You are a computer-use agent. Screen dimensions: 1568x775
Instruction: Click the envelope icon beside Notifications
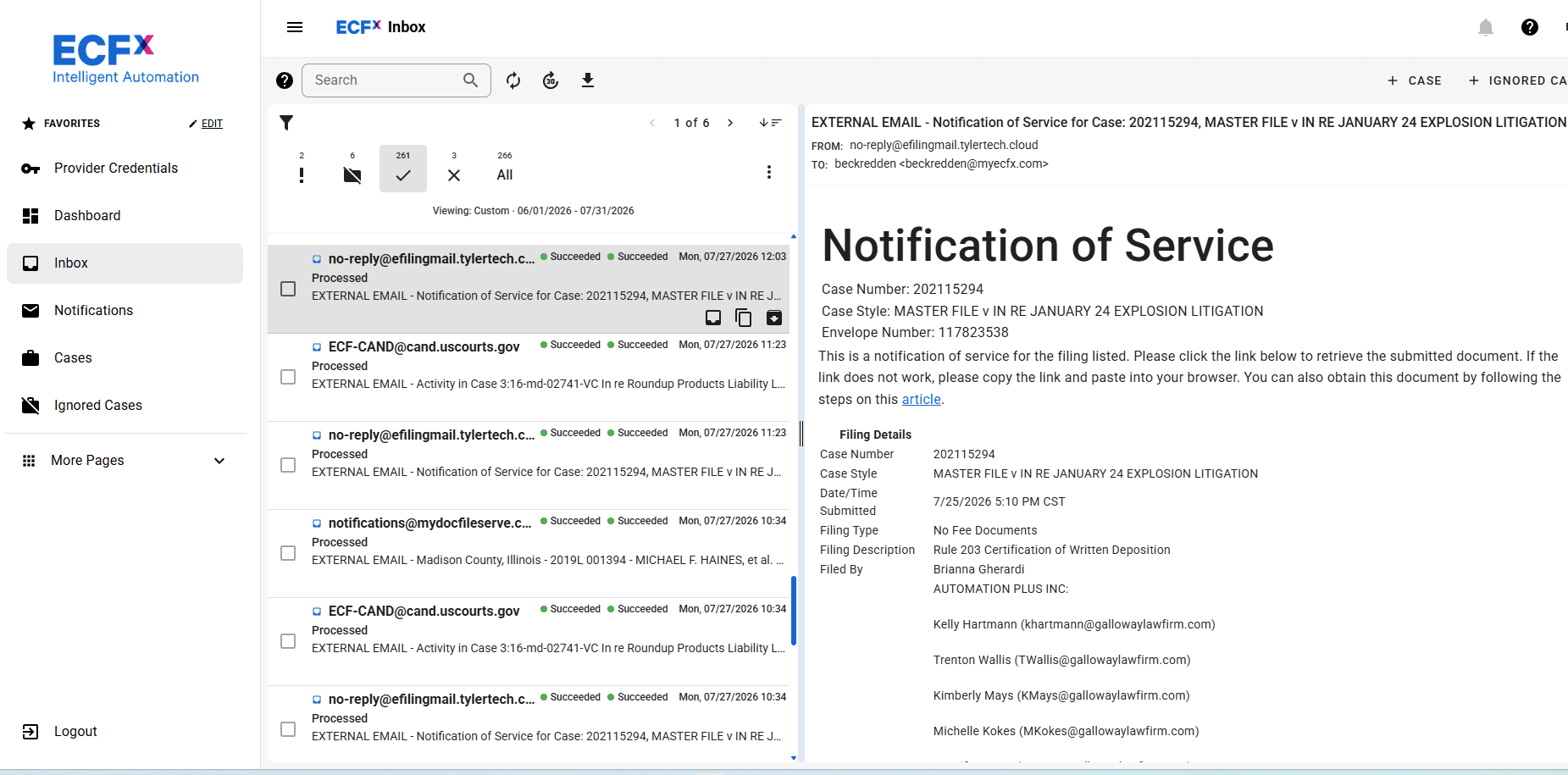point(30,311)
